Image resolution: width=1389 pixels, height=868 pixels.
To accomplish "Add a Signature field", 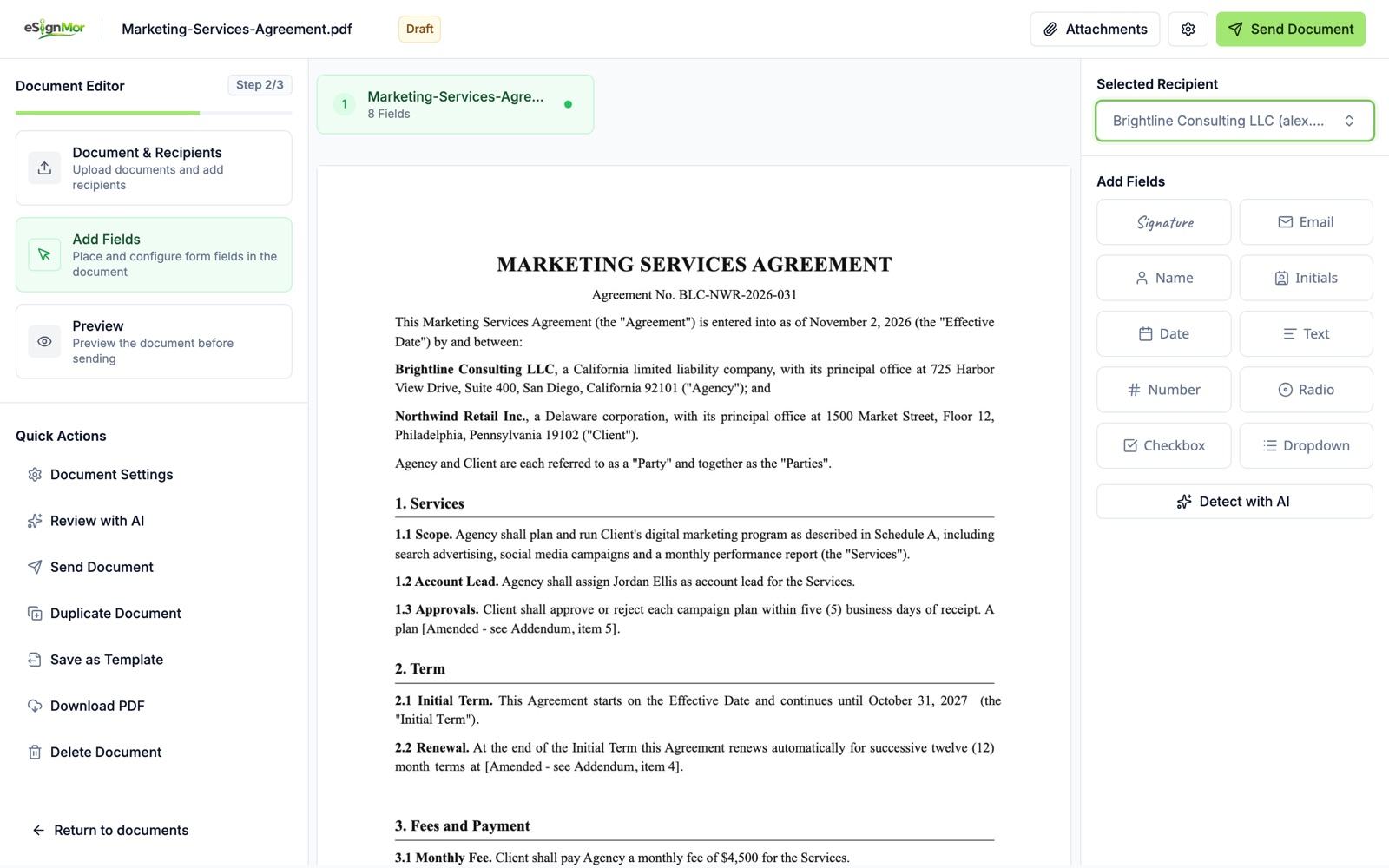I will pos(1163,222).
